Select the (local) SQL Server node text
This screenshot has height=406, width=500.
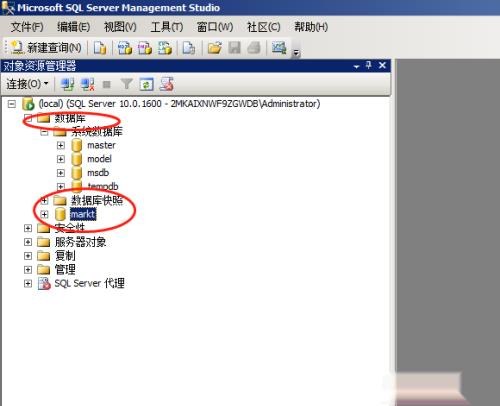click(179, 104)
